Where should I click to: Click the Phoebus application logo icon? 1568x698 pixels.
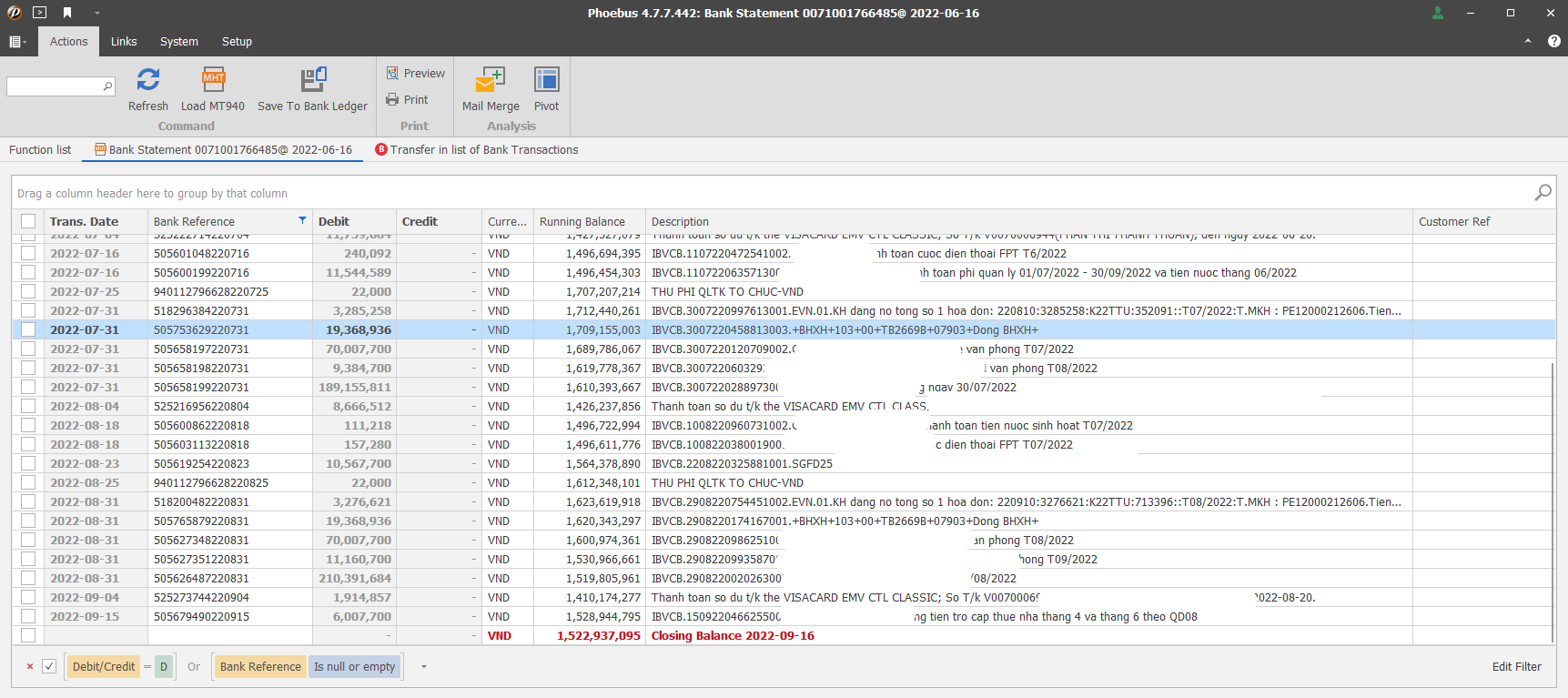coord(14,13)
